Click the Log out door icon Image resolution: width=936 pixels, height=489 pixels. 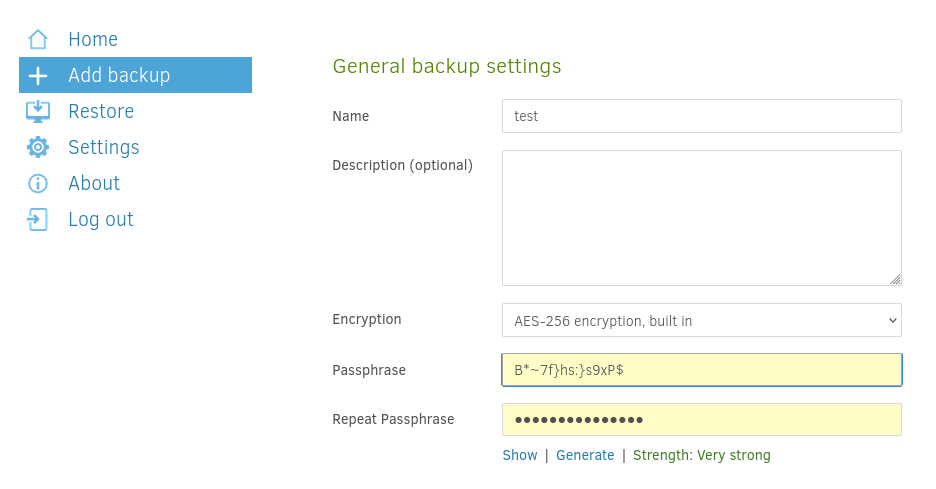click(38, 219)
